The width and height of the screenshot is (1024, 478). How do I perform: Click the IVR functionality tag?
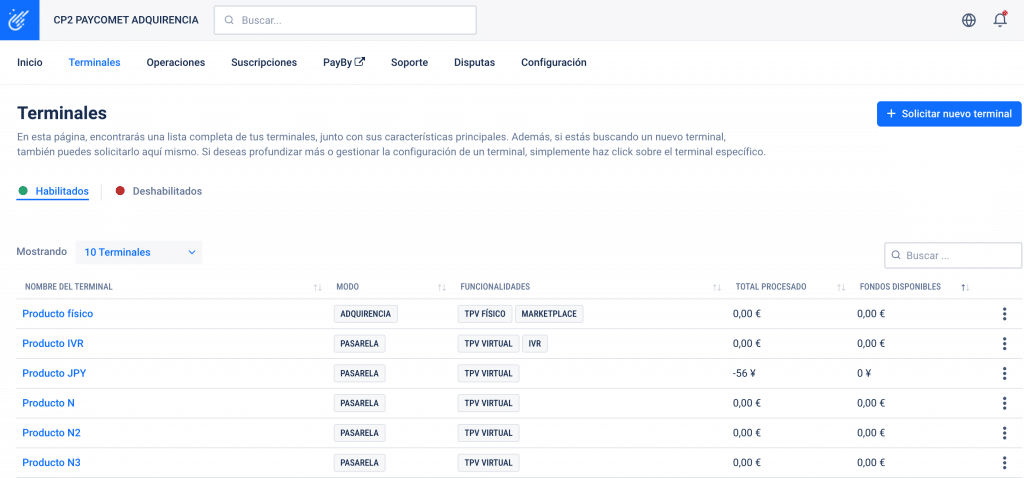point(535,343)
